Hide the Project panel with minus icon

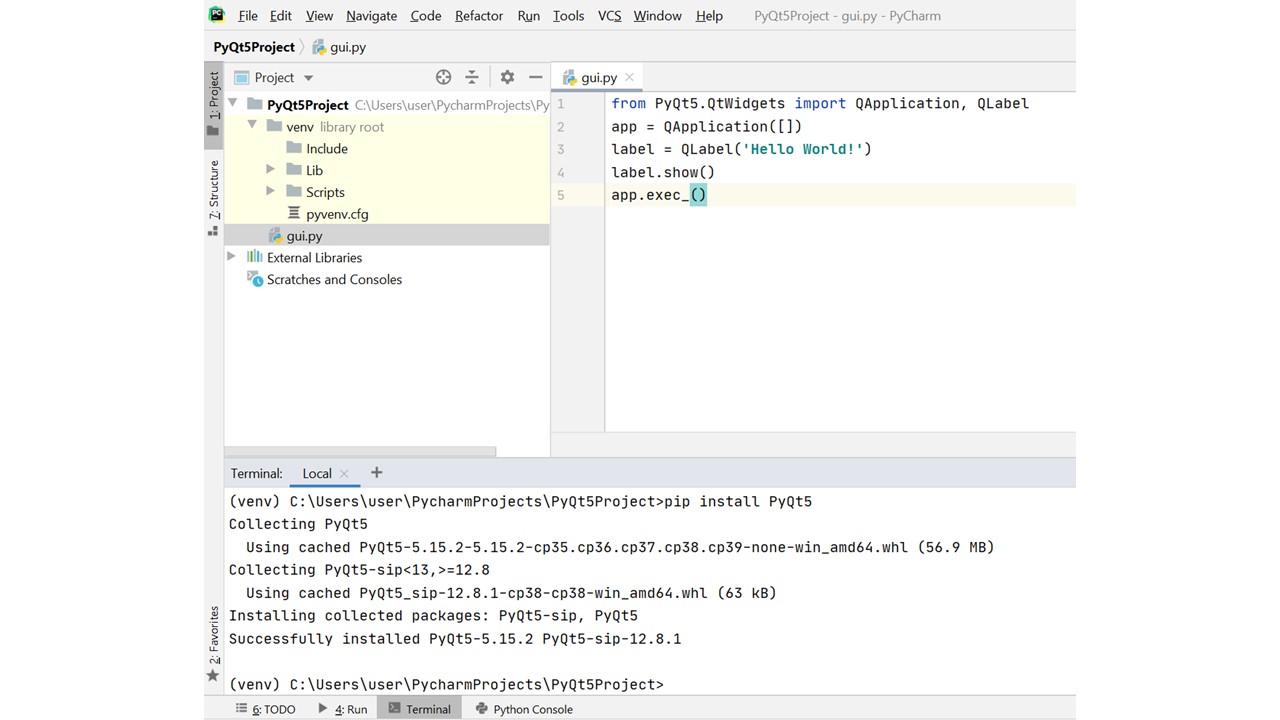535,77
